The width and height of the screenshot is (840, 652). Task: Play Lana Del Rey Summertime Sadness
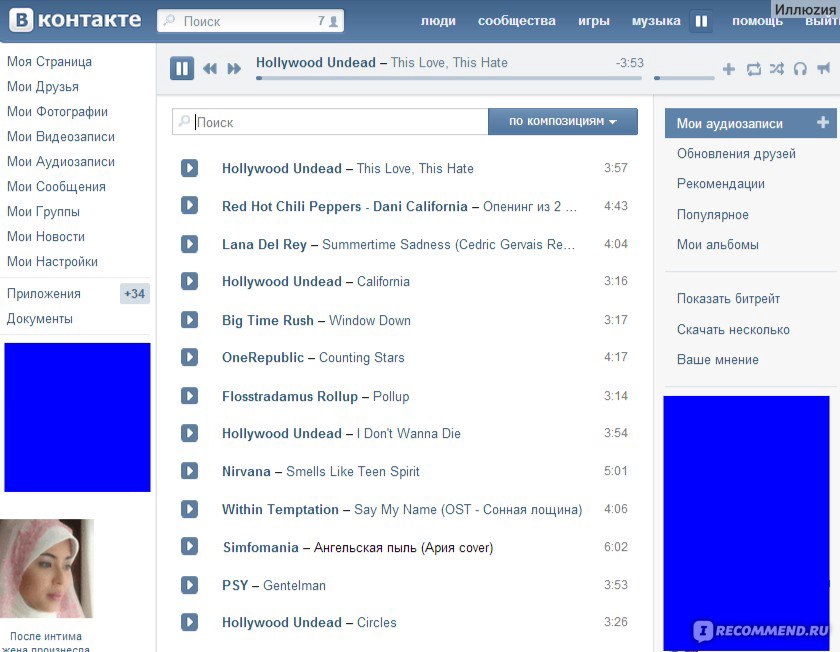tap(189, 244)
